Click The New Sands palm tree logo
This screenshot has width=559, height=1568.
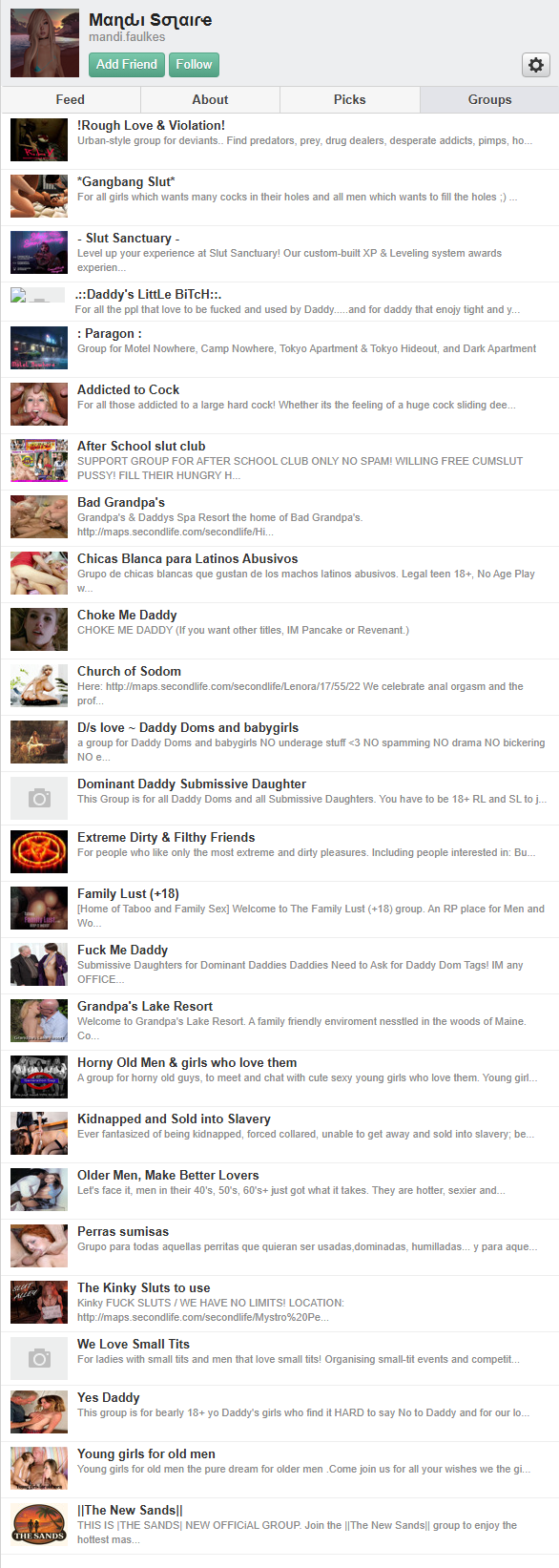coord(39,1524)
